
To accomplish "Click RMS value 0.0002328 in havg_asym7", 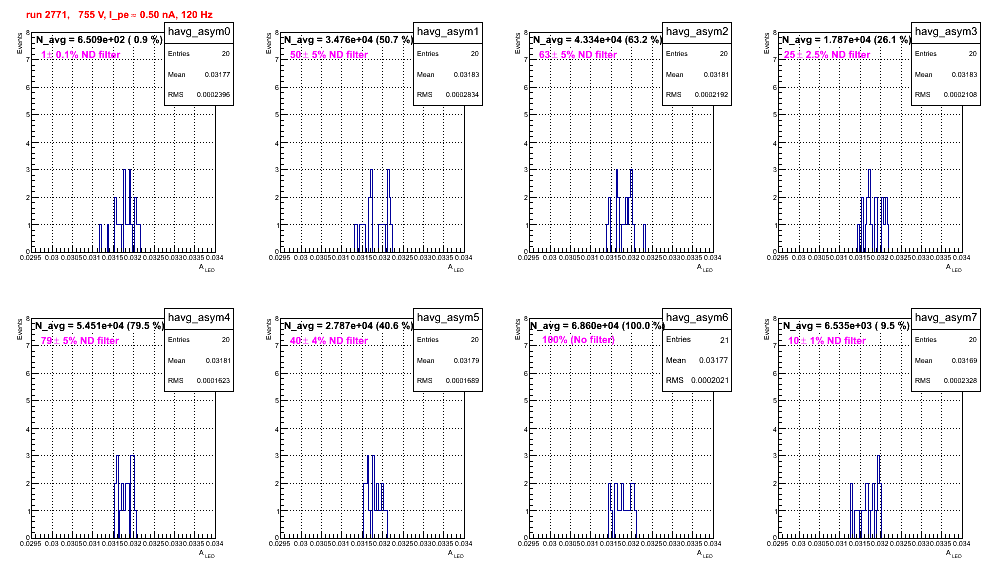I will tap(960, 381).
